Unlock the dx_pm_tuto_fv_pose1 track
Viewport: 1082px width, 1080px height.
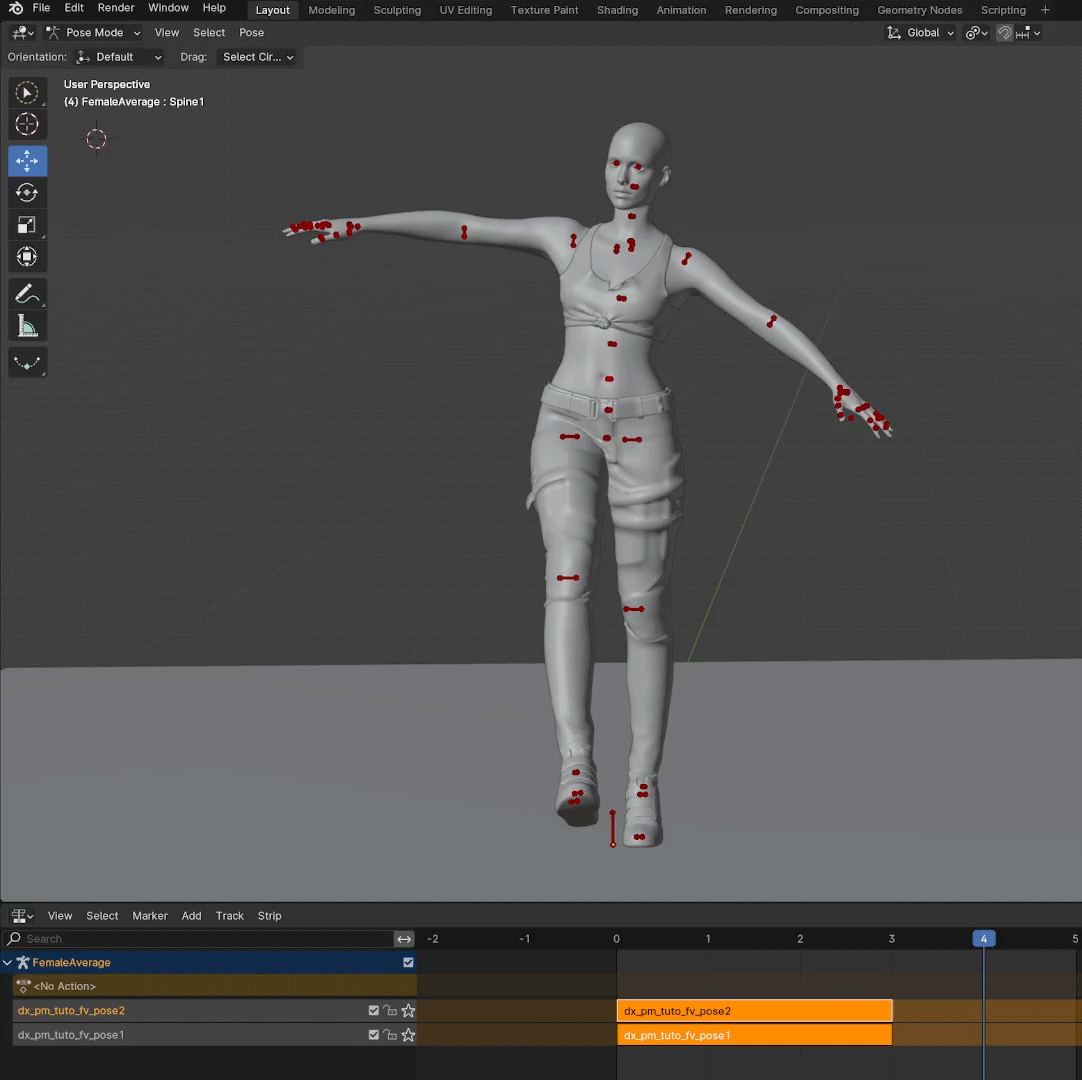(x=391, y=1035)
